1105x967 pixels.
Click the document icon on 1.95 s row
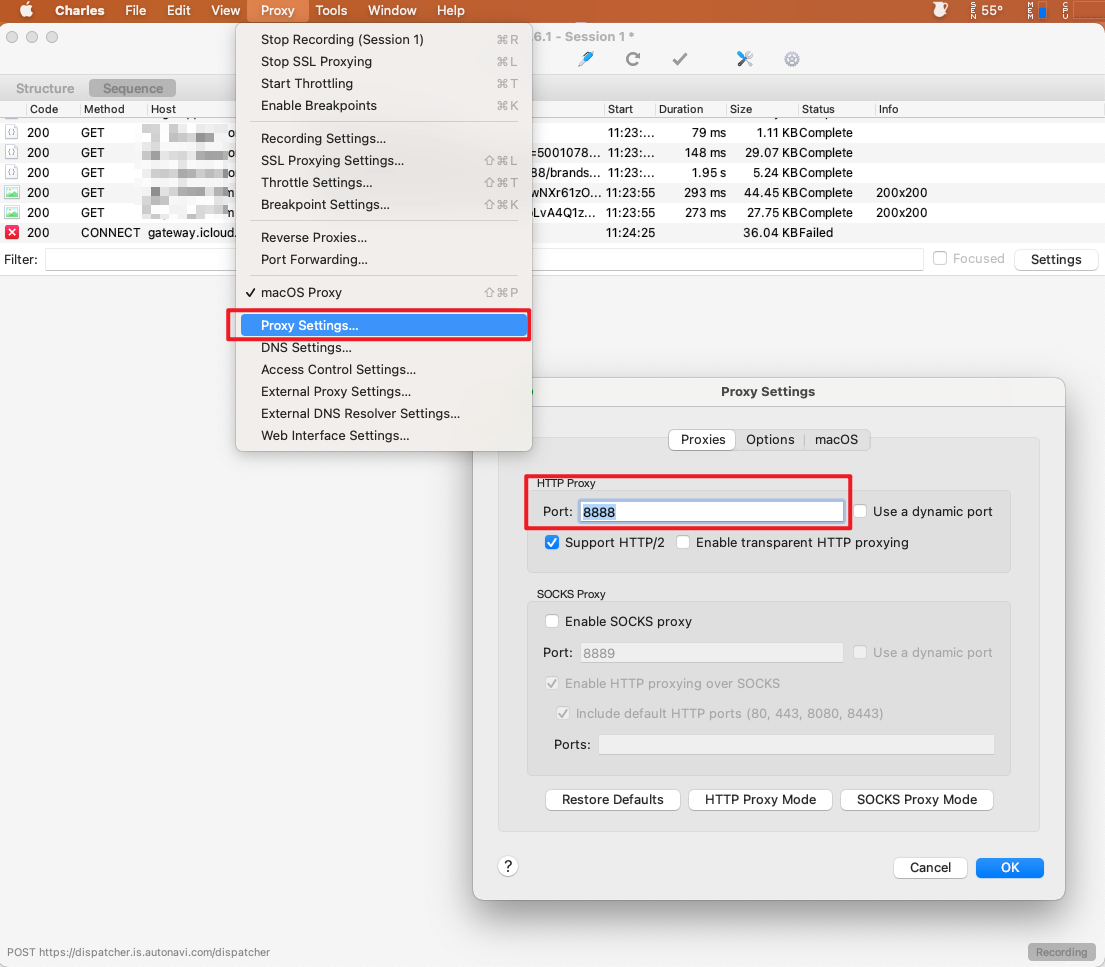point(11,173)
